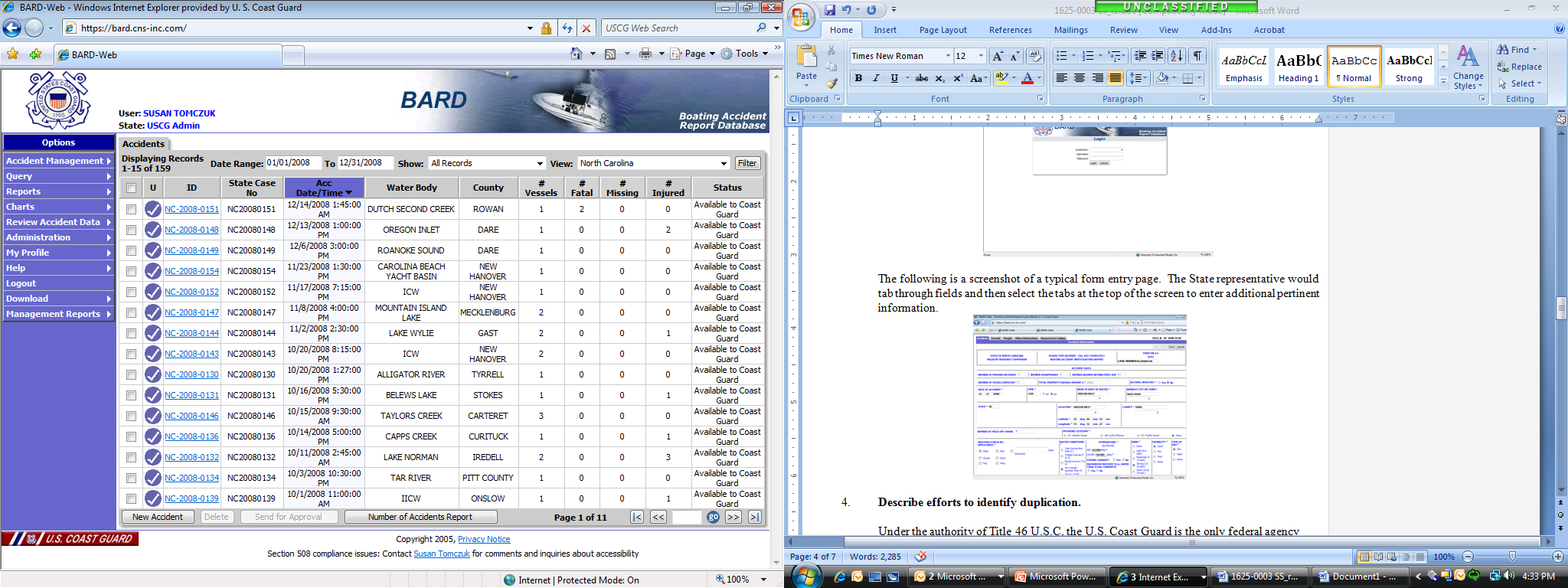Viewport: 1568px width, 588px height.
Task: Open the NC-2008-0148 accident record link
Action: (x=191, y=230)
